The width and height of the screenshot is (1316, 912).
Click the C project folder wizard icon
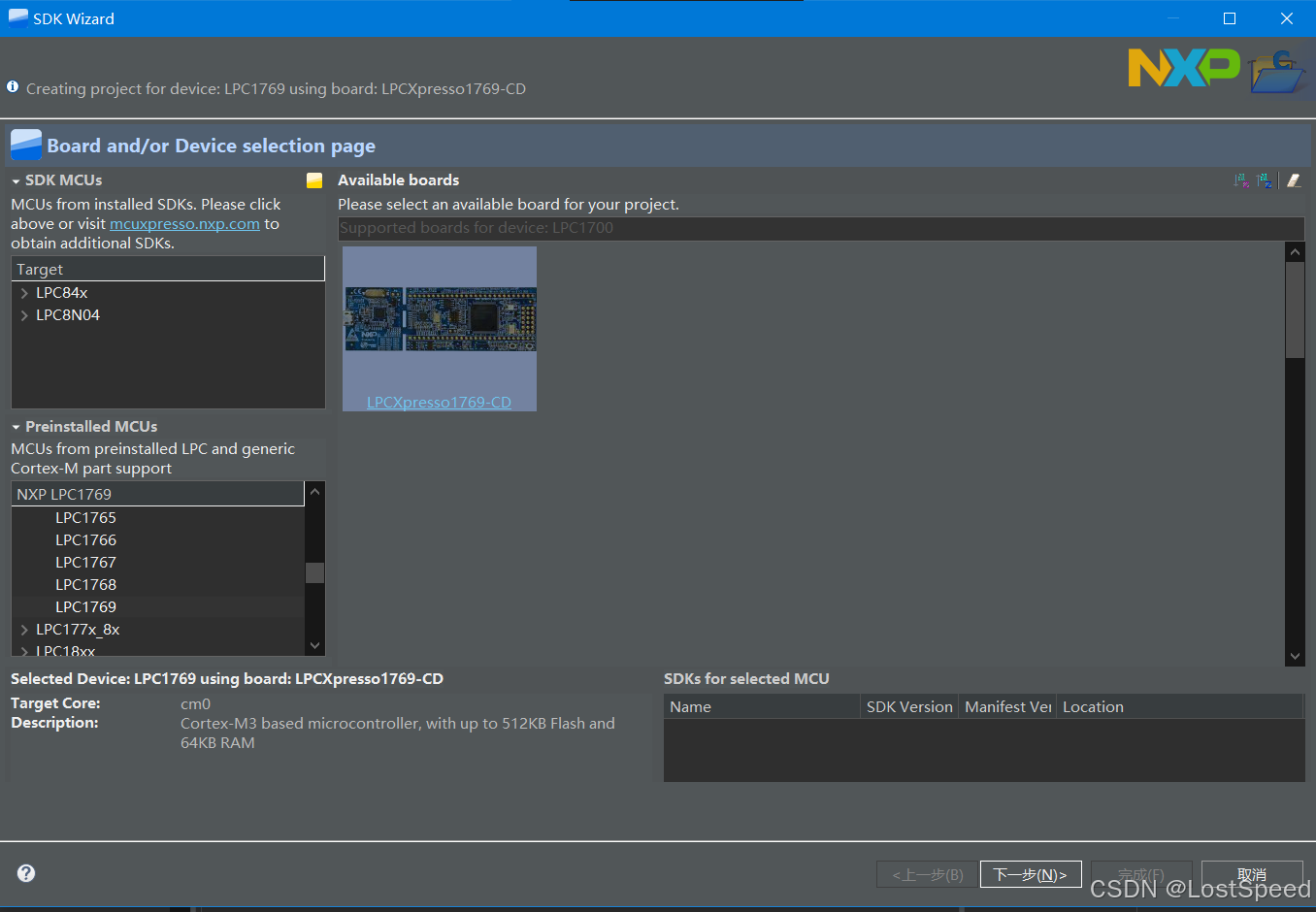pos(1277,73)
